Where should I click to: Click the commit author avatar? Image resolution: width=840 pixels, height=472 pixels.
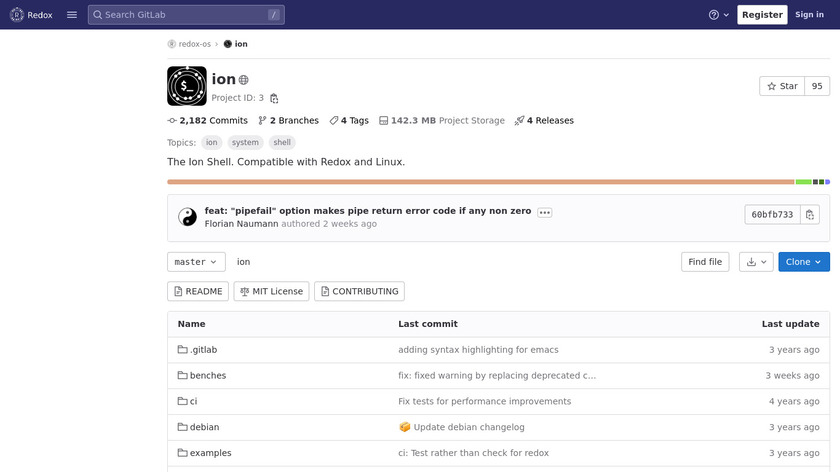click(187, 217)
